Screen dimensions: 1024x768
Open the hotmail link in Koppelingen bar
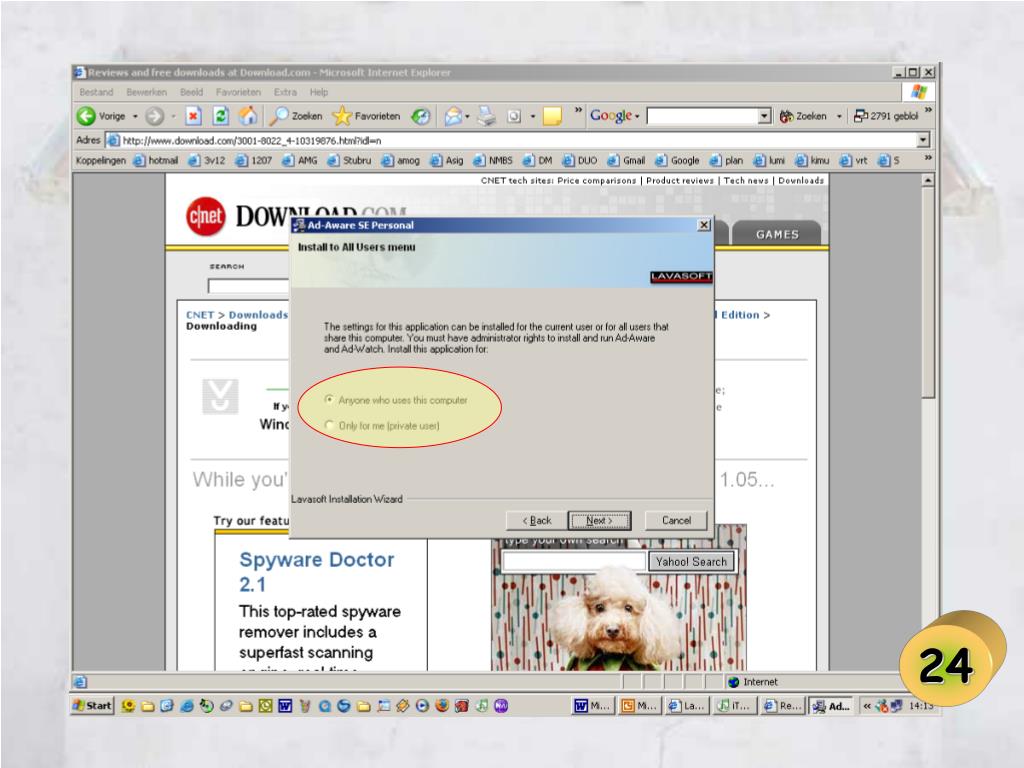pyautogui.click(x=155, y=160)
